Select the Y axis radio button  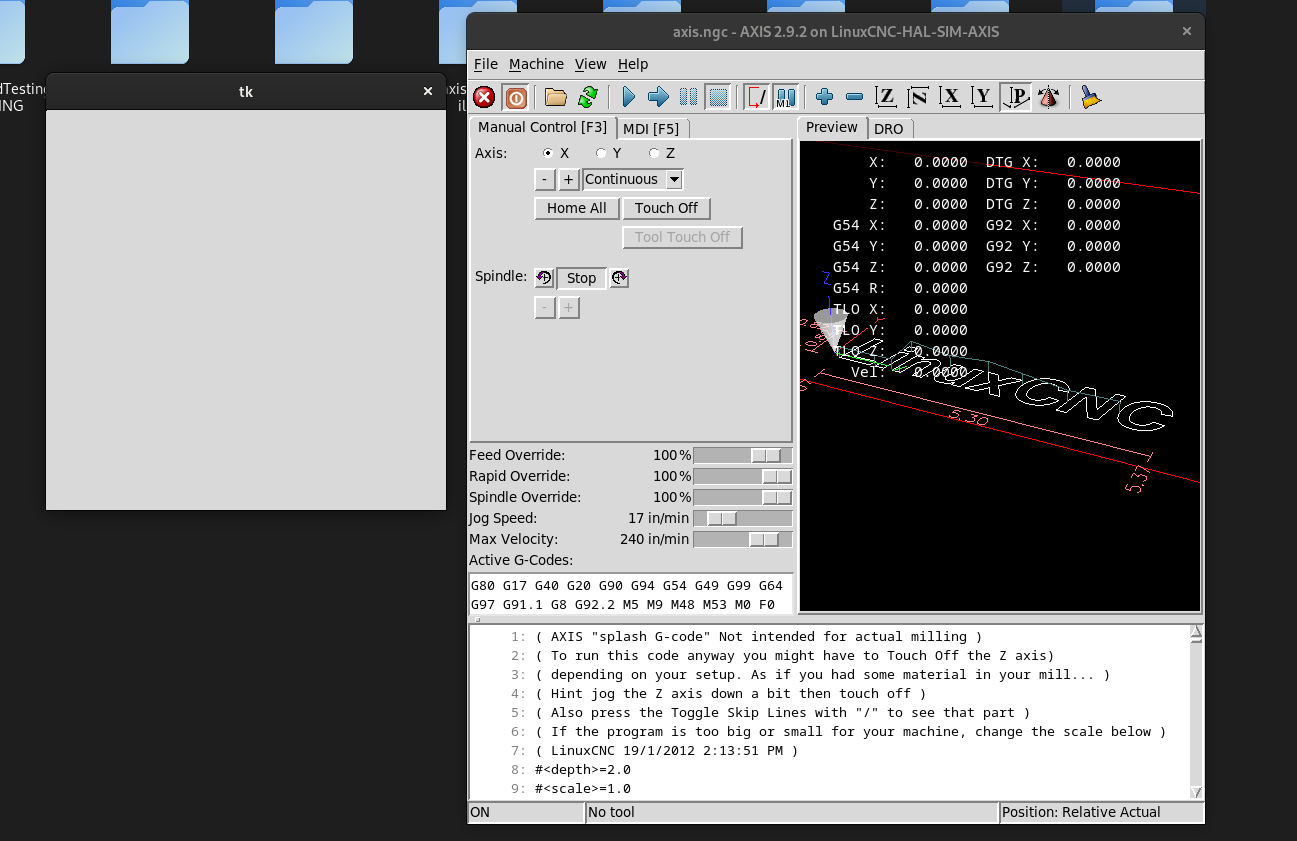[x=601, y=153]
